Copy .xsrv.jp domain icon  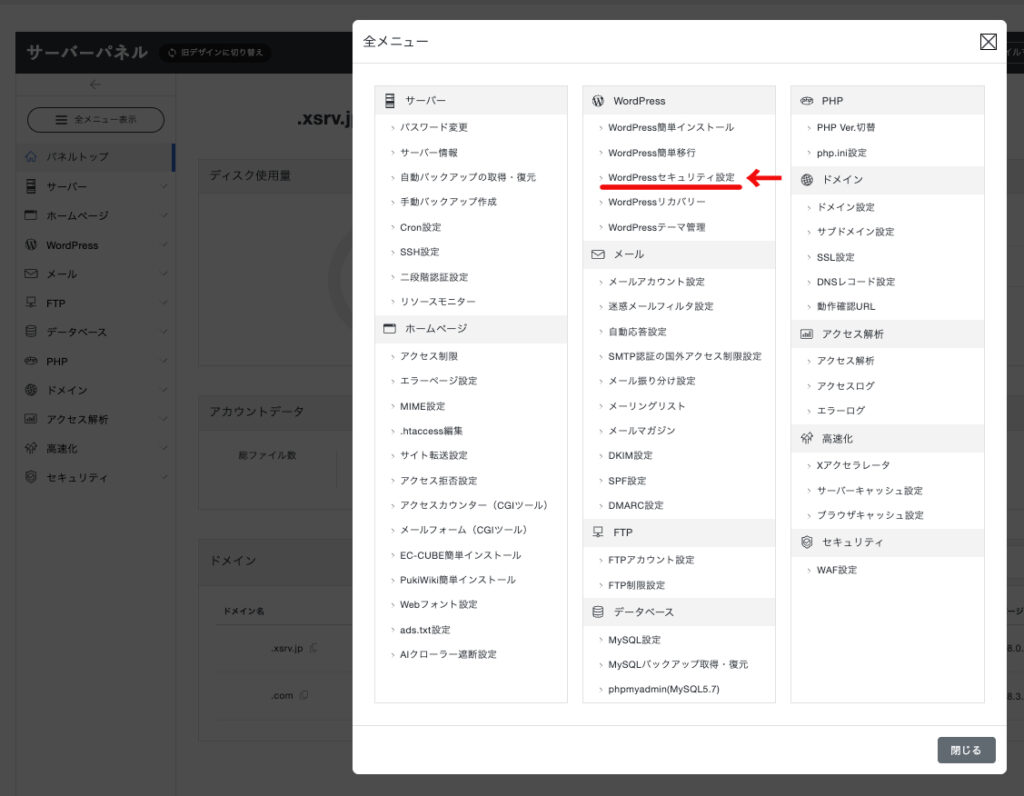click(x=314, y=648)
